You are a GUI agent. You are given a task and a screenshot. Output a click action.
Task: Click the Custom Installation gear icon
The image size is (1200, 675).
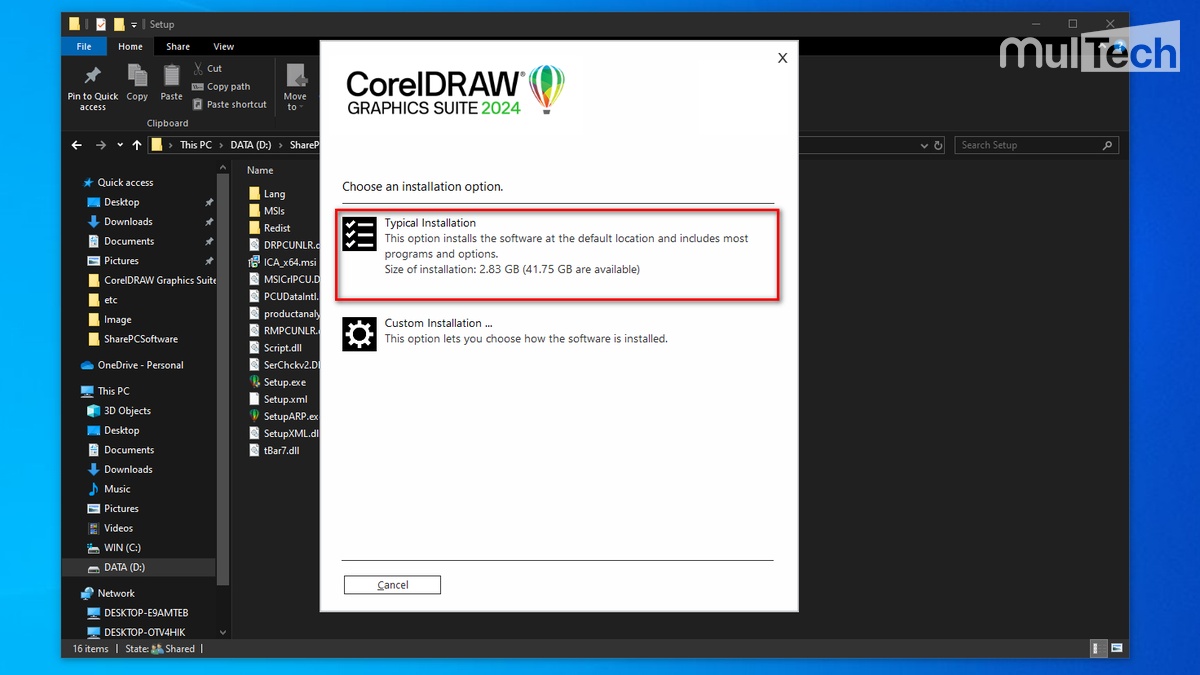tap(359, 334)
